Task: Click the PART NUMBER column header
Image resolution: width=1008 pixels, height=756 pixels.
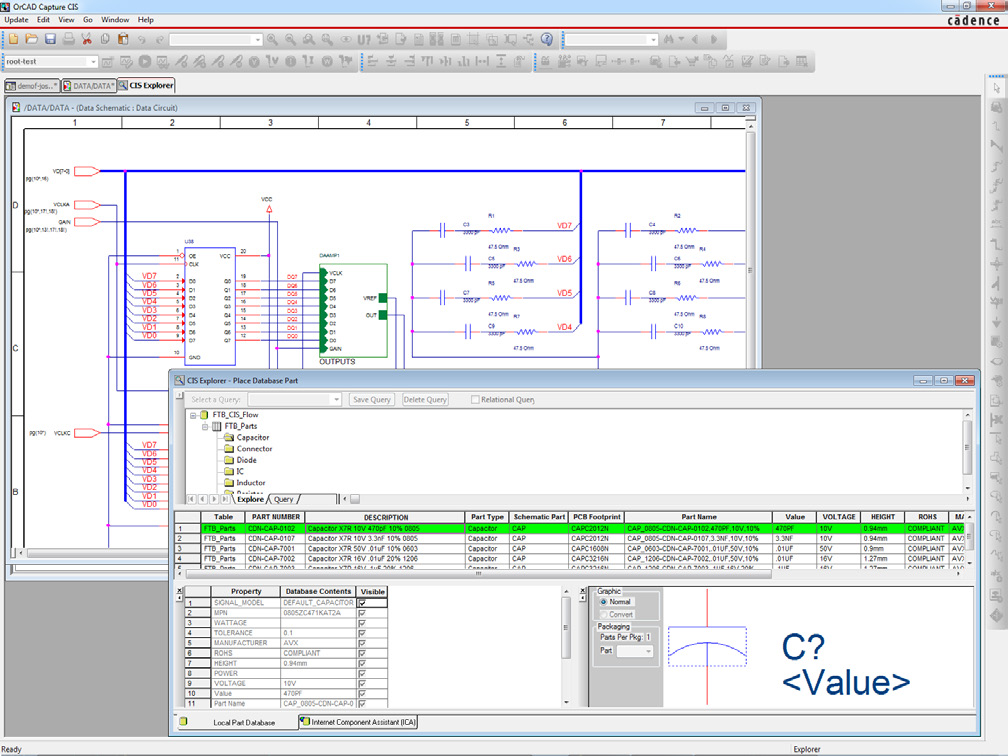Action: click(275, 518)
